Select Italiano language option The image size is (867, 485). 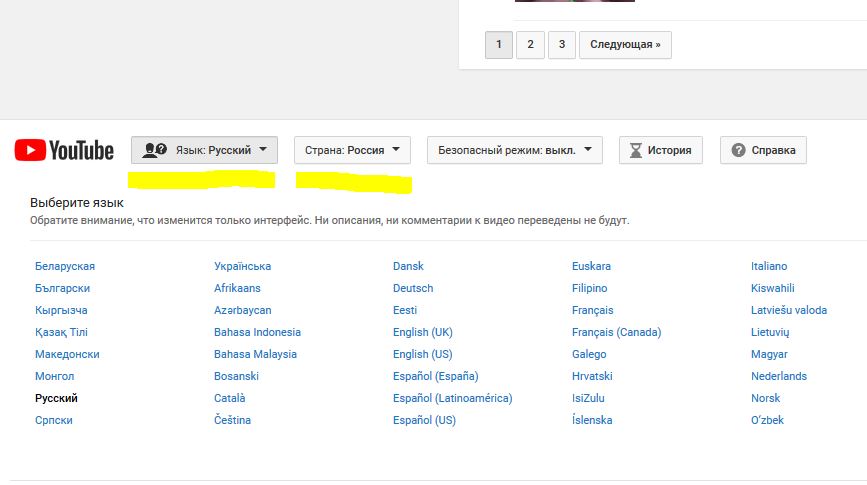coord(769,266)
